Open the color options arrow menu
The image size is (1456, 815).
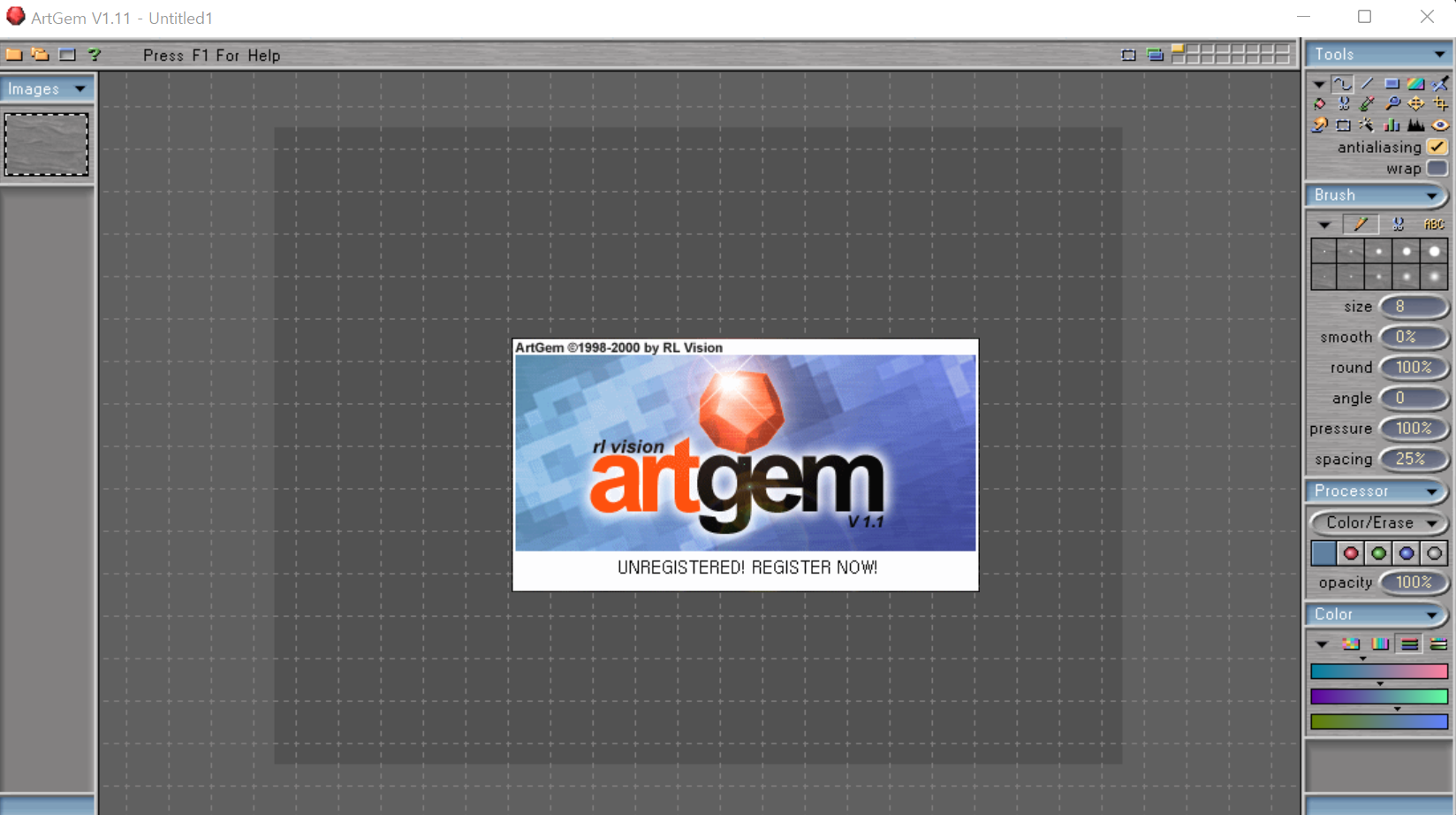(1322, 644)
